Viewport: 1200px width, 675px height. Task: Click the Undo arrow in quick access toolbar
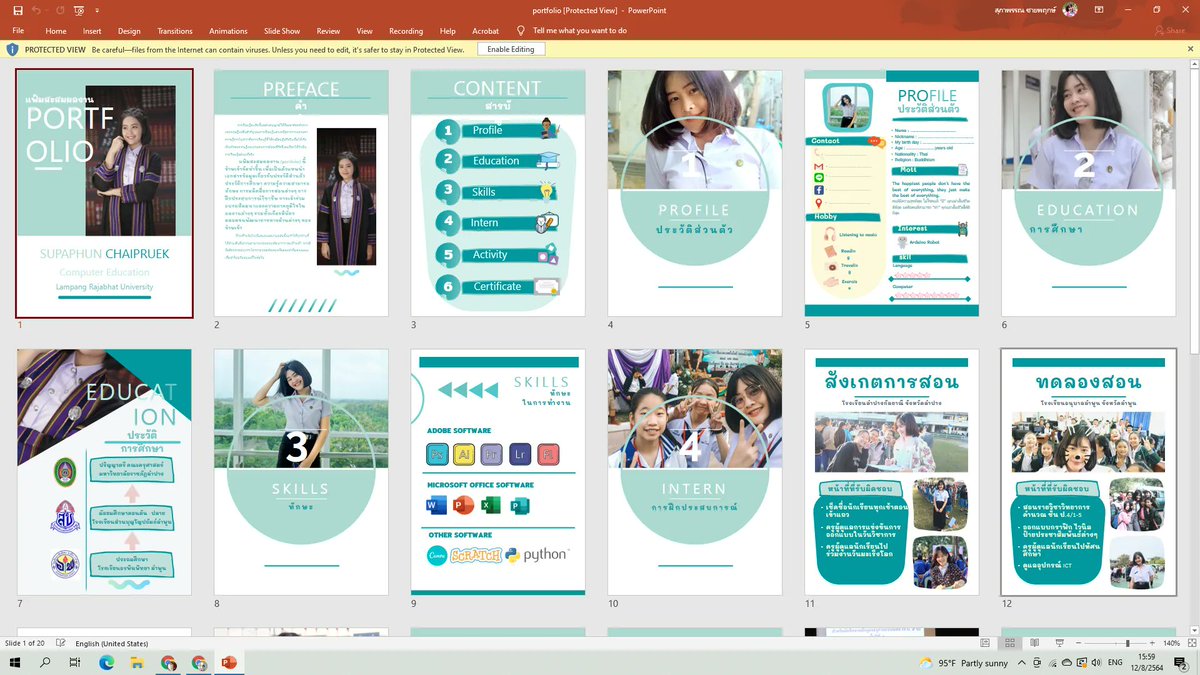tap(36, 10)
